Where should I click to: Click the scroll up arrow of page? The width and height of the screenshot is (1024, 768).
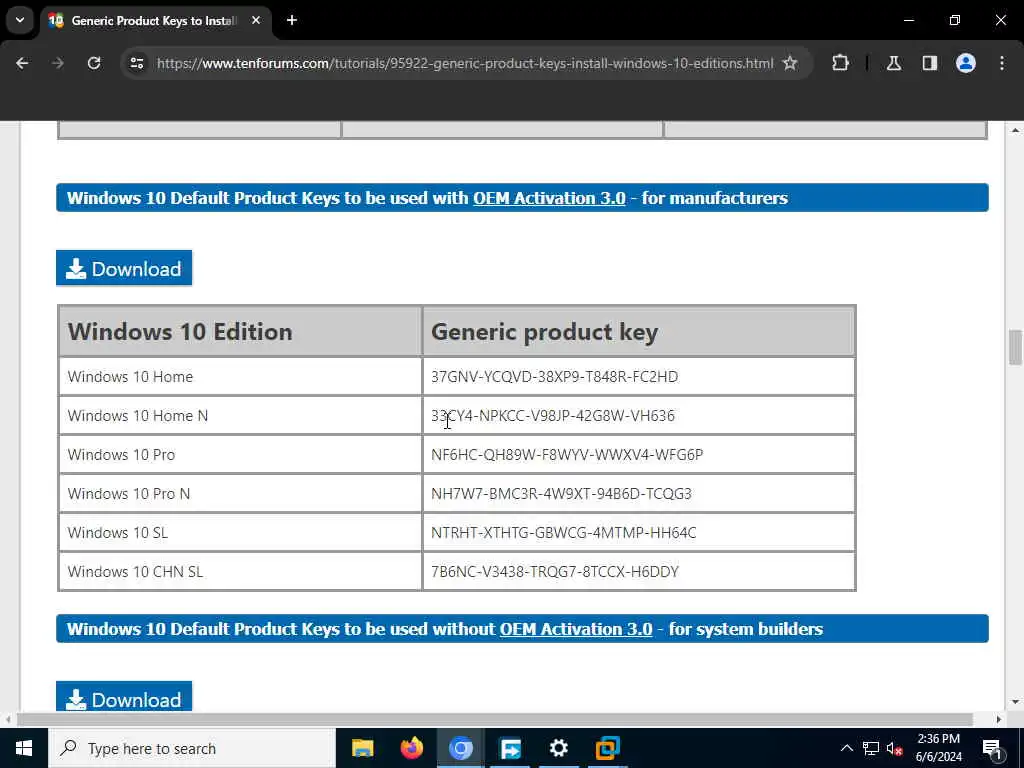pyautogui.click(x=1015, y=130)
